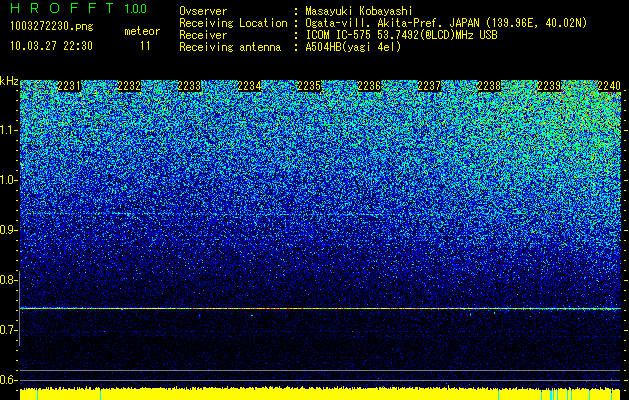Click time marker 2234

(250, 86)
